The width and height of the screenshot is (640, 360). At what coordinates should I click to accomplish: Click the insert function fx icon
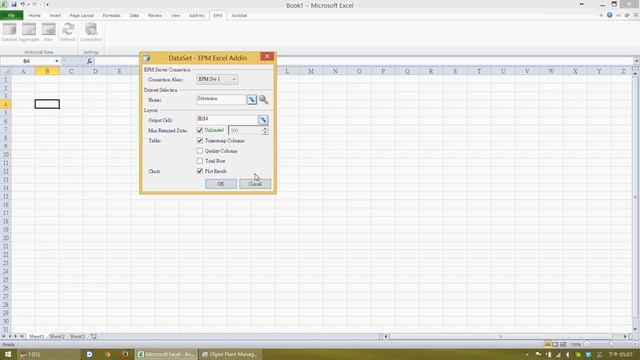click(x=89, y=61)
